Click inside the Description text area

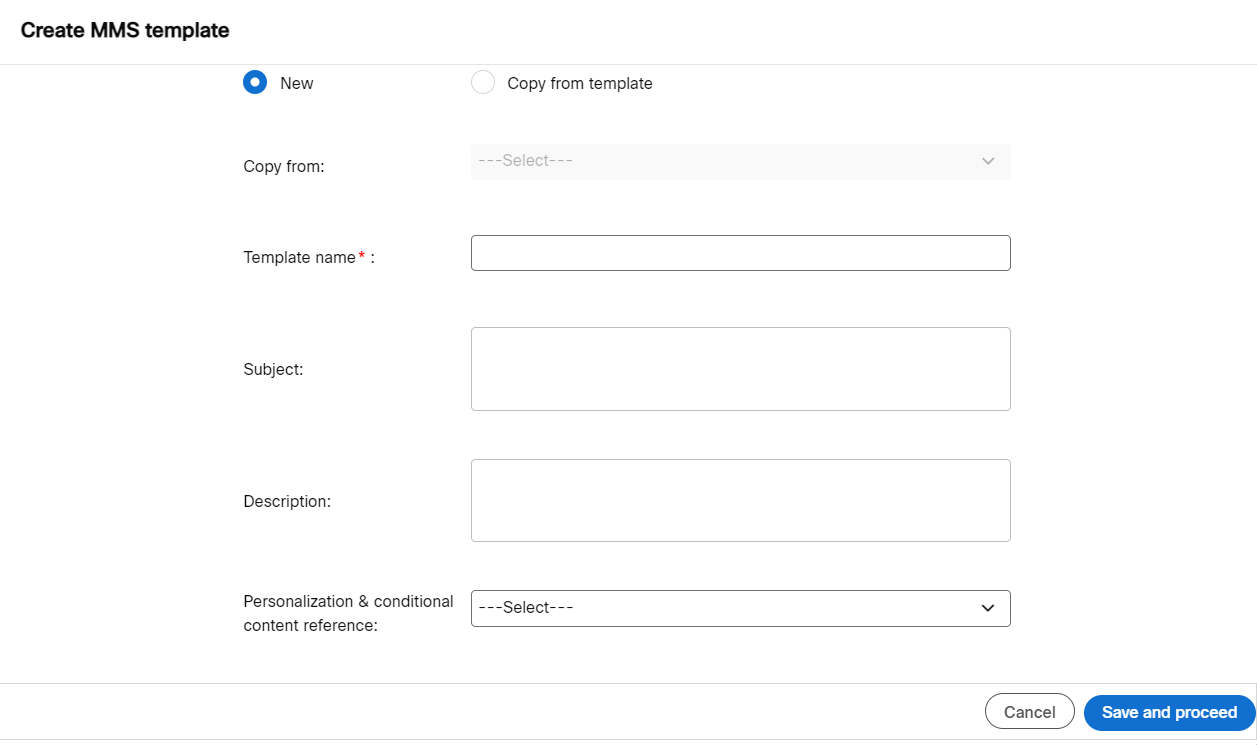740,500
